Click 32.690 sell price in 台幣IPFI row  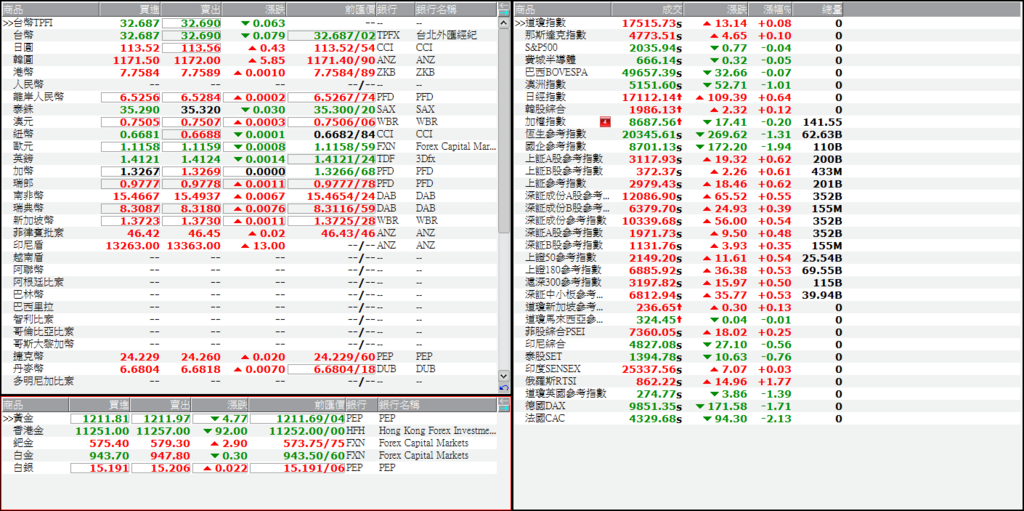(191, 23)
